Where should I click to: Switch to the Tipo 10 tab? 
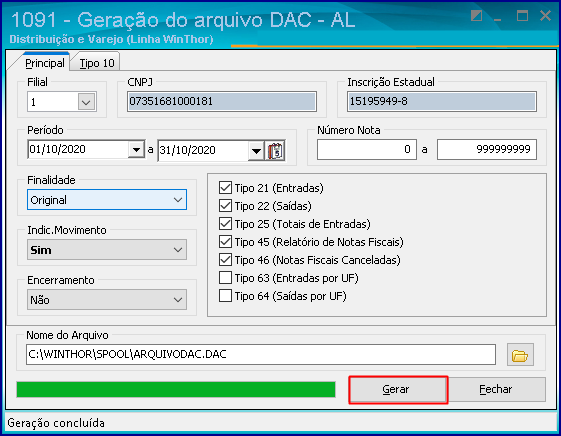pyautogui.click(x=97, y=63)
